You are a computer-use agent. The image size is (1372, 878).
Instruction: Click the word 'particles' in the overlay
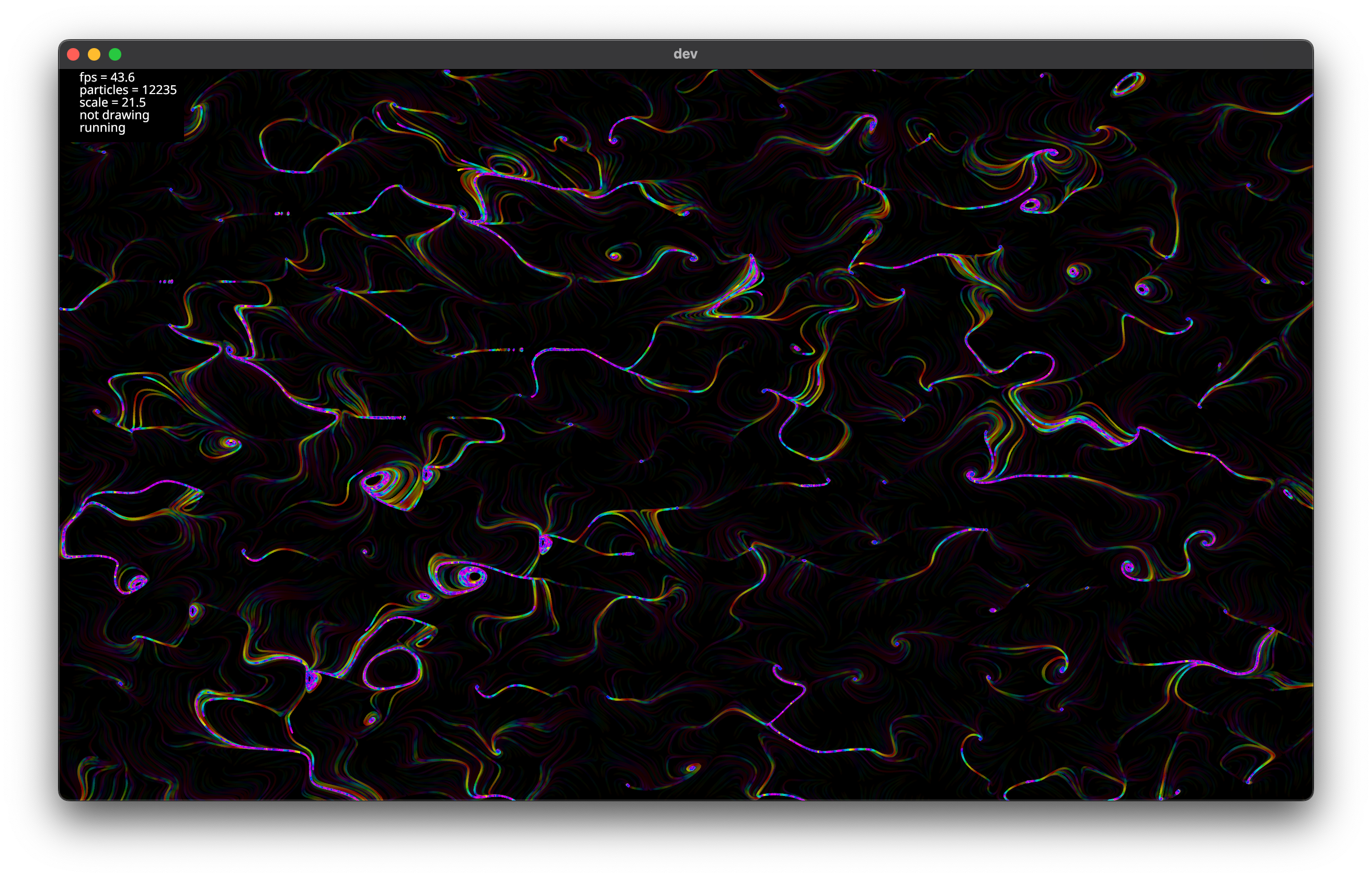tap(104, 90)
